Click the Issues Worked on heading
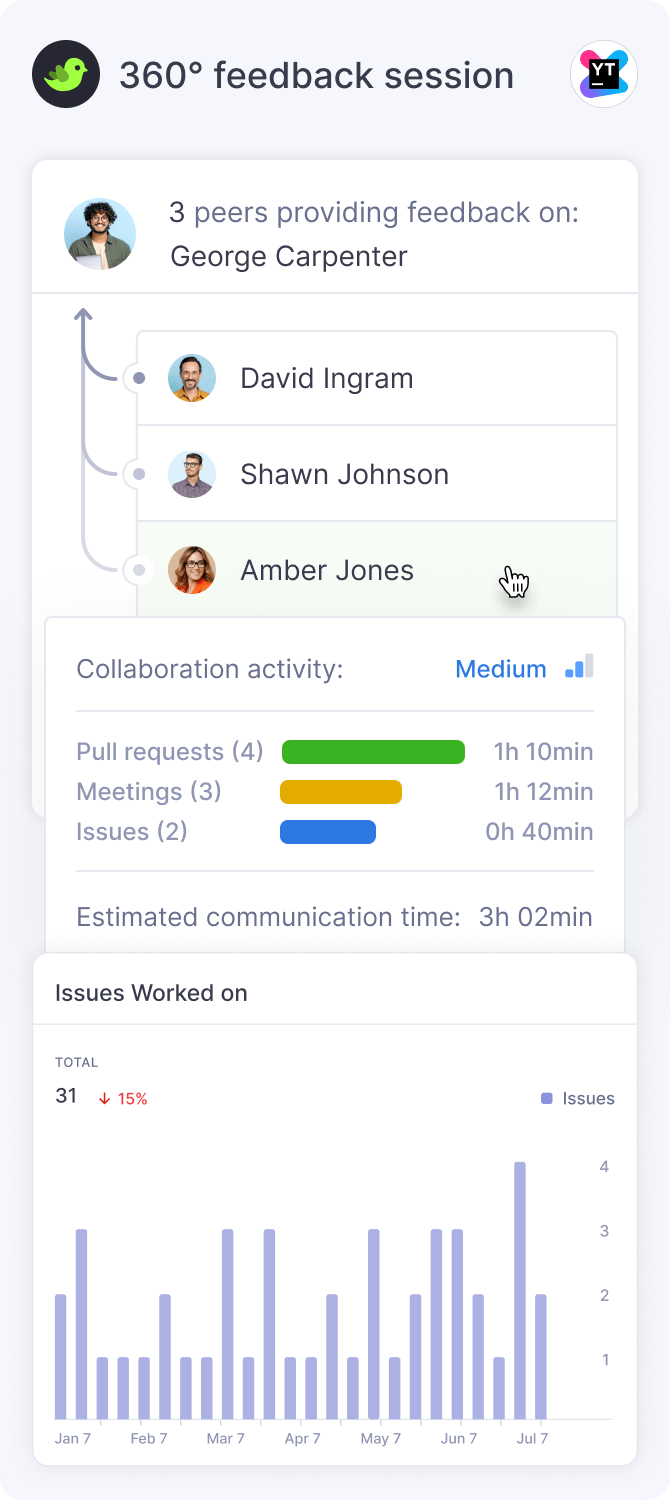This screenshot has width=670, height=1500. coord(151,993)
